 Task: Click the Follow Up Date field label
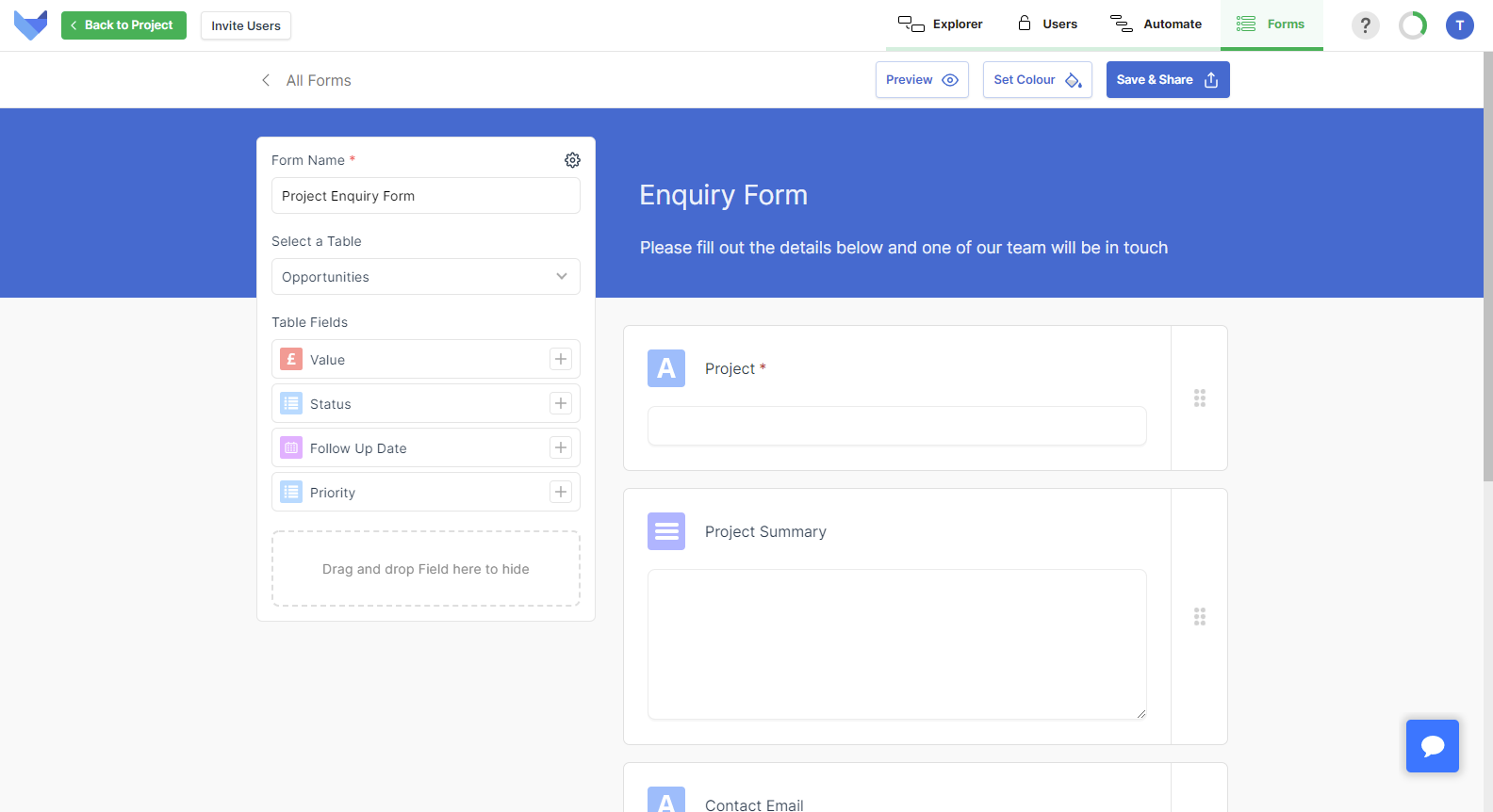(358, 448)
